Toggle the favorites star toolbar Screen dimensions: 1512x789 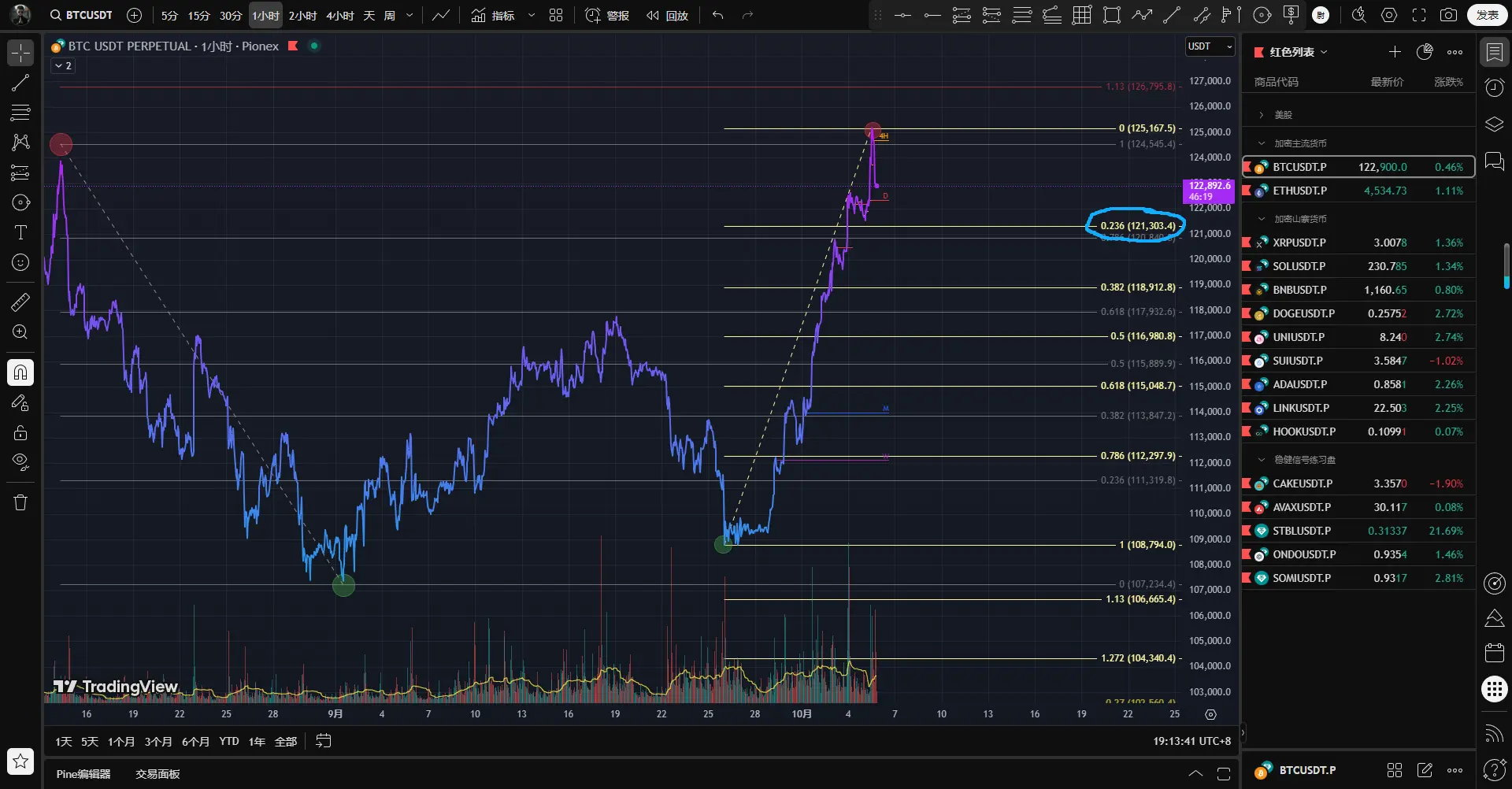coord(20,761)
